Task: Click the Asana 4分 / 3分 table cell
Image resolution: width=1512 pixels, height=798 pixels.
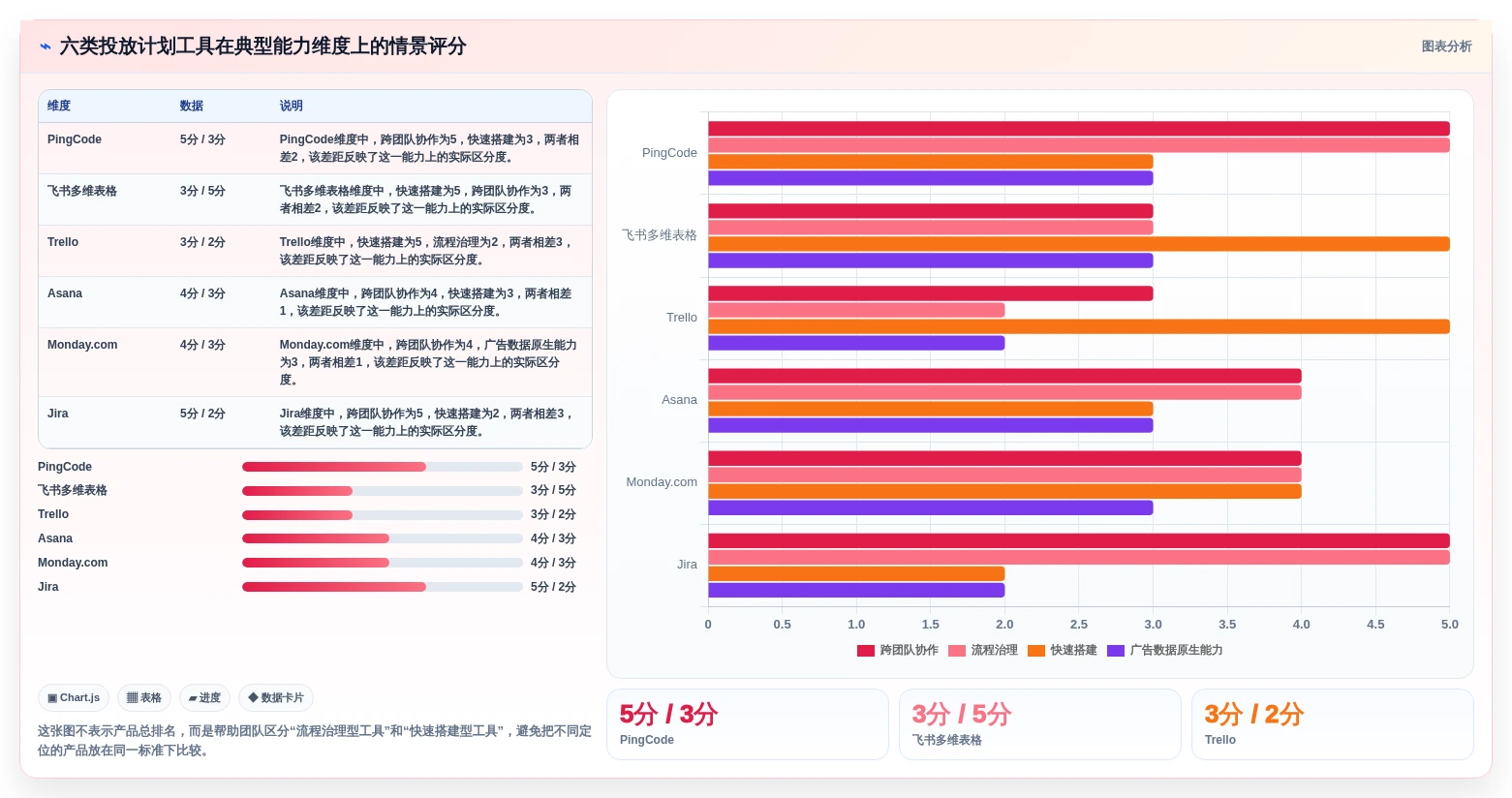Action: (202, 293)
